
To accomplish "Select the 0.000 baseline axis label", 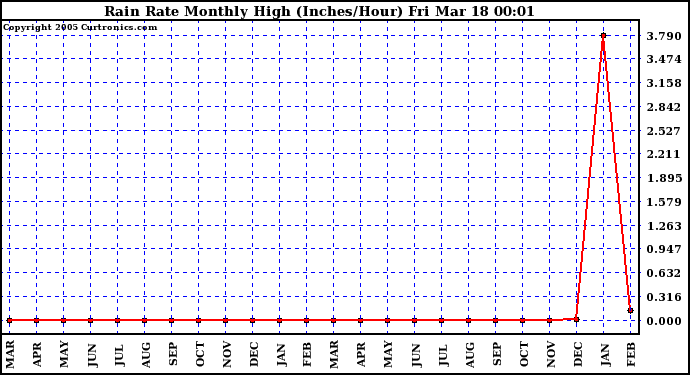I will click(x=664, y=321).
